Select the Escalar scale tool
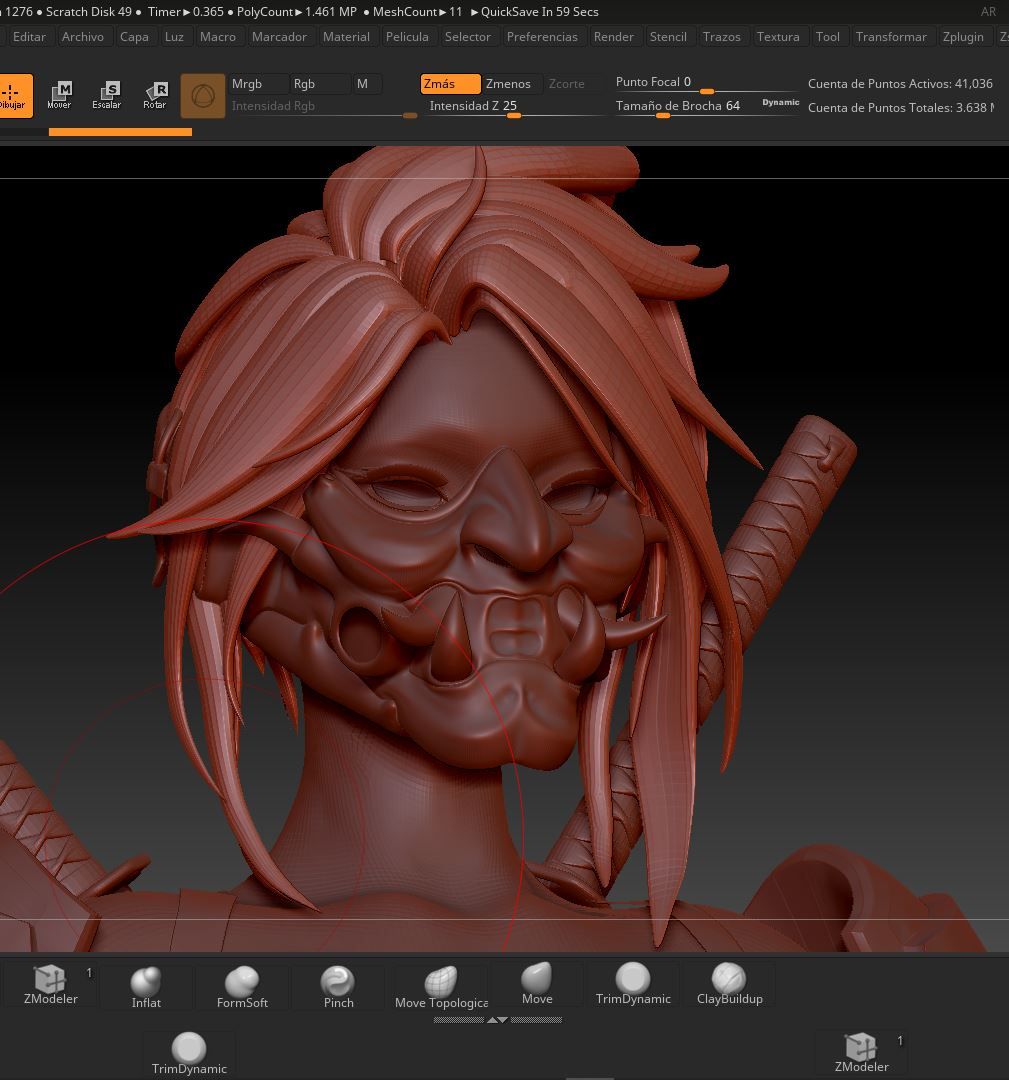Screen dimensions: 1009x1080 coord(107,96)
